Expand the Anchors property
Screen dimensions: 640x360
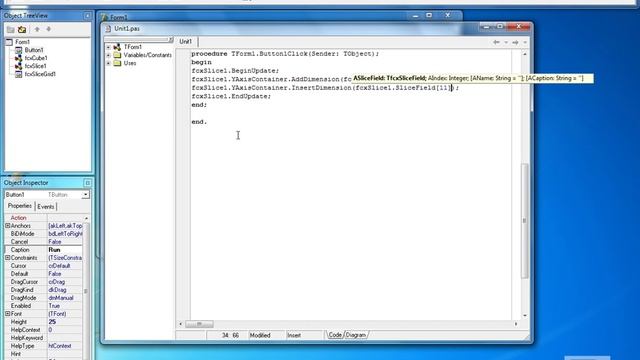[x=7, y=226]
